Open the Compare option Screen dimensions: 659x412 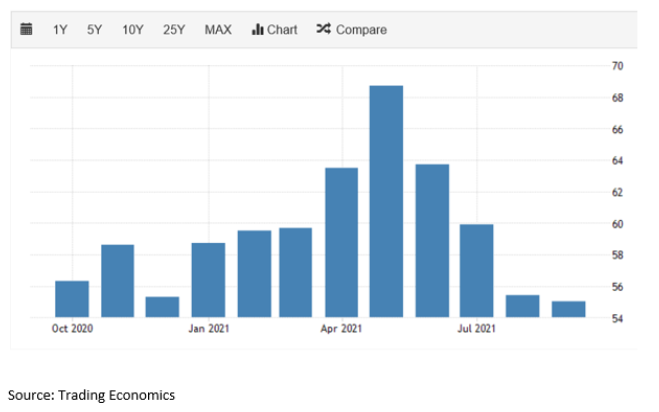pos(351,29)
